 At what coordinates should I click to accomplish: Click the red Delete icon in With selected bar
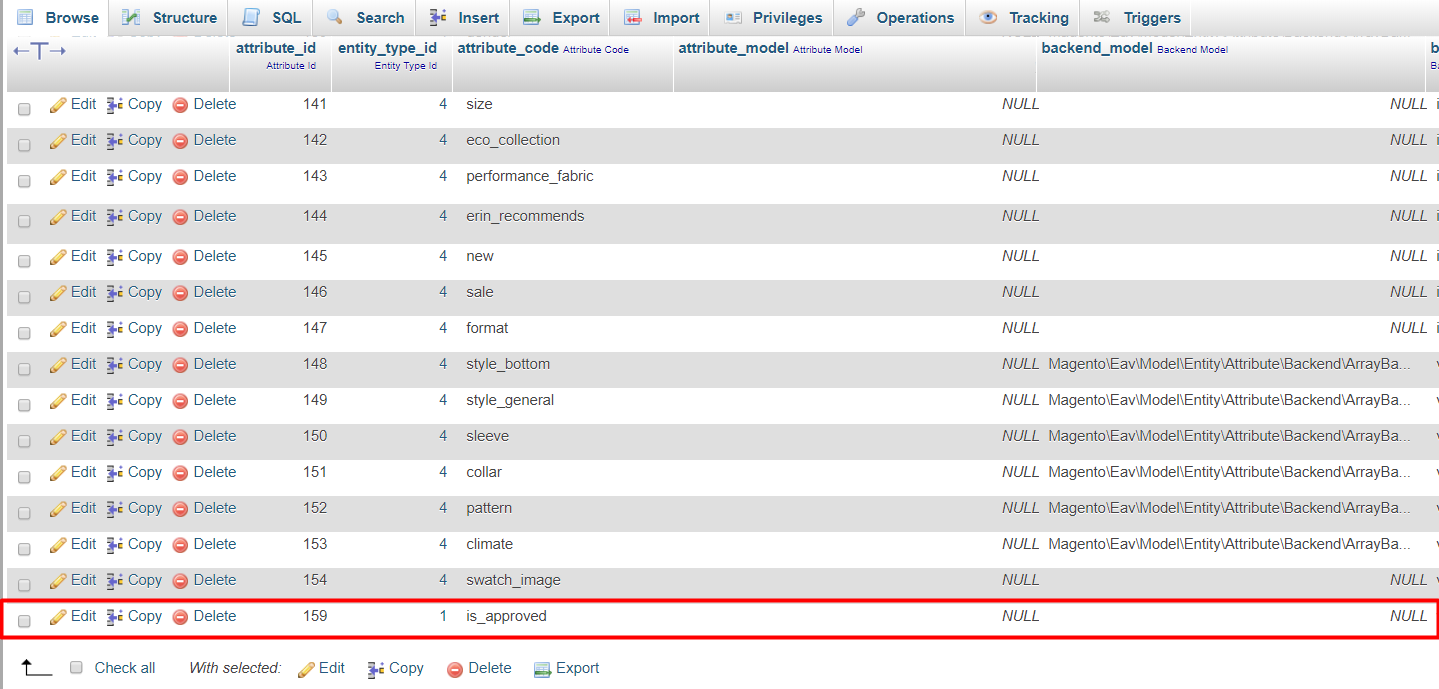pos(455,669)
